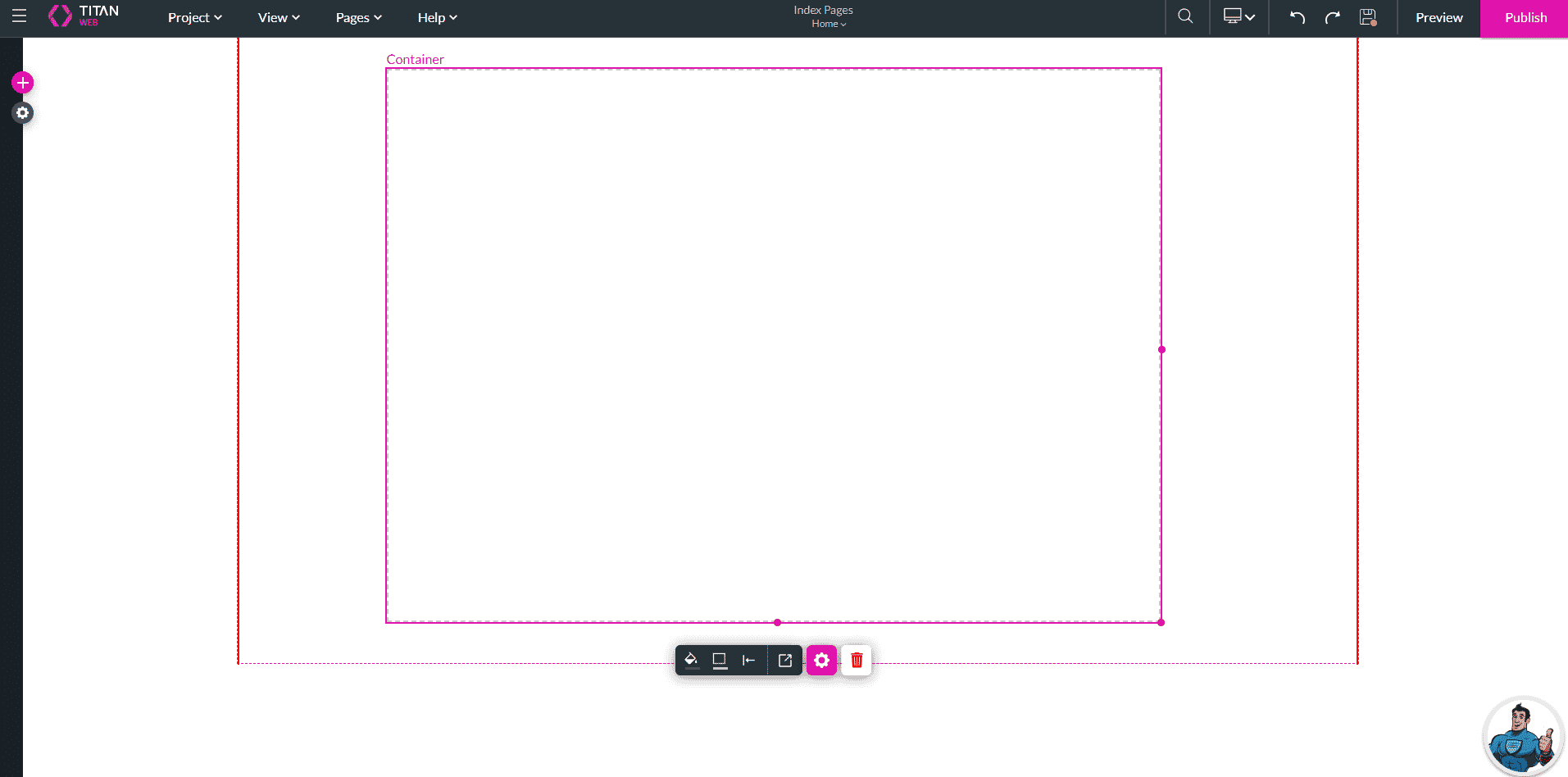Open the hamburger menu
This screenshot has height=777, width=1568.
click(19, 16)
